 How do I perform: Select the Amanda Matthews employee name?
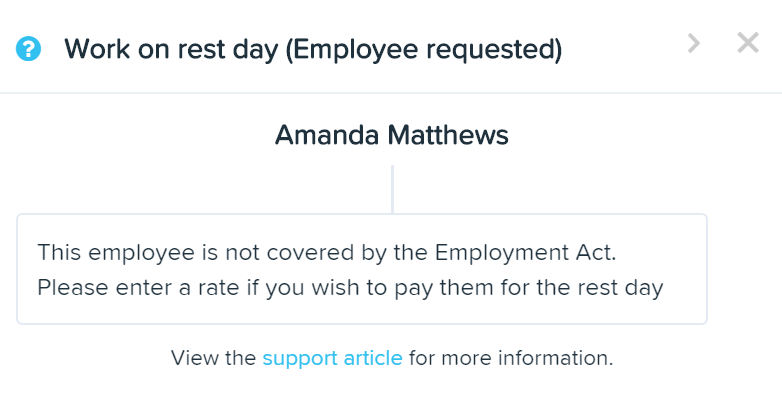(391, 135)
